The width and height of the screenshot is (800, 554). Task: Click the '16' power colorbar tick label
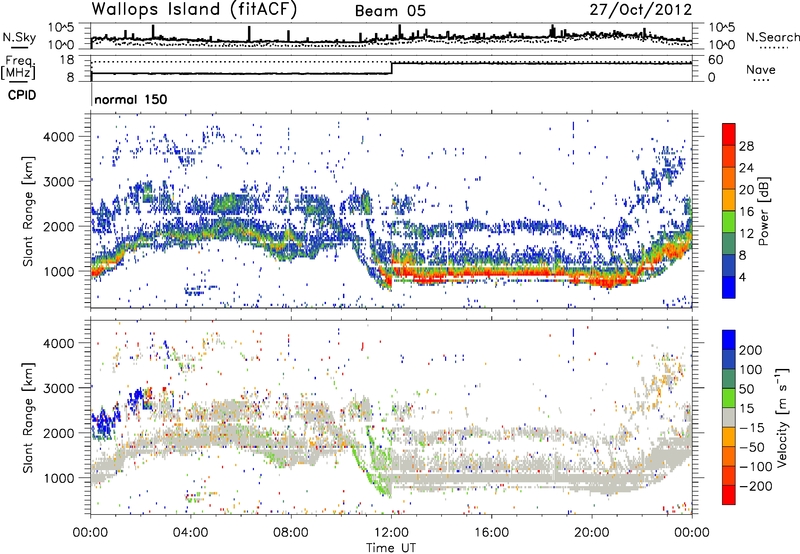[x=746, y=211]
